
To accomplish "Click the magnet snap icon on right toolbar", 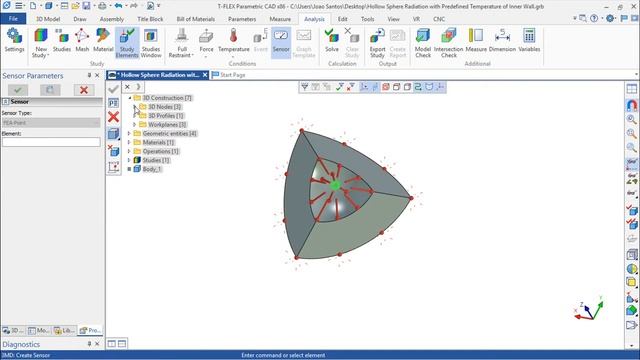I will 631,105.
